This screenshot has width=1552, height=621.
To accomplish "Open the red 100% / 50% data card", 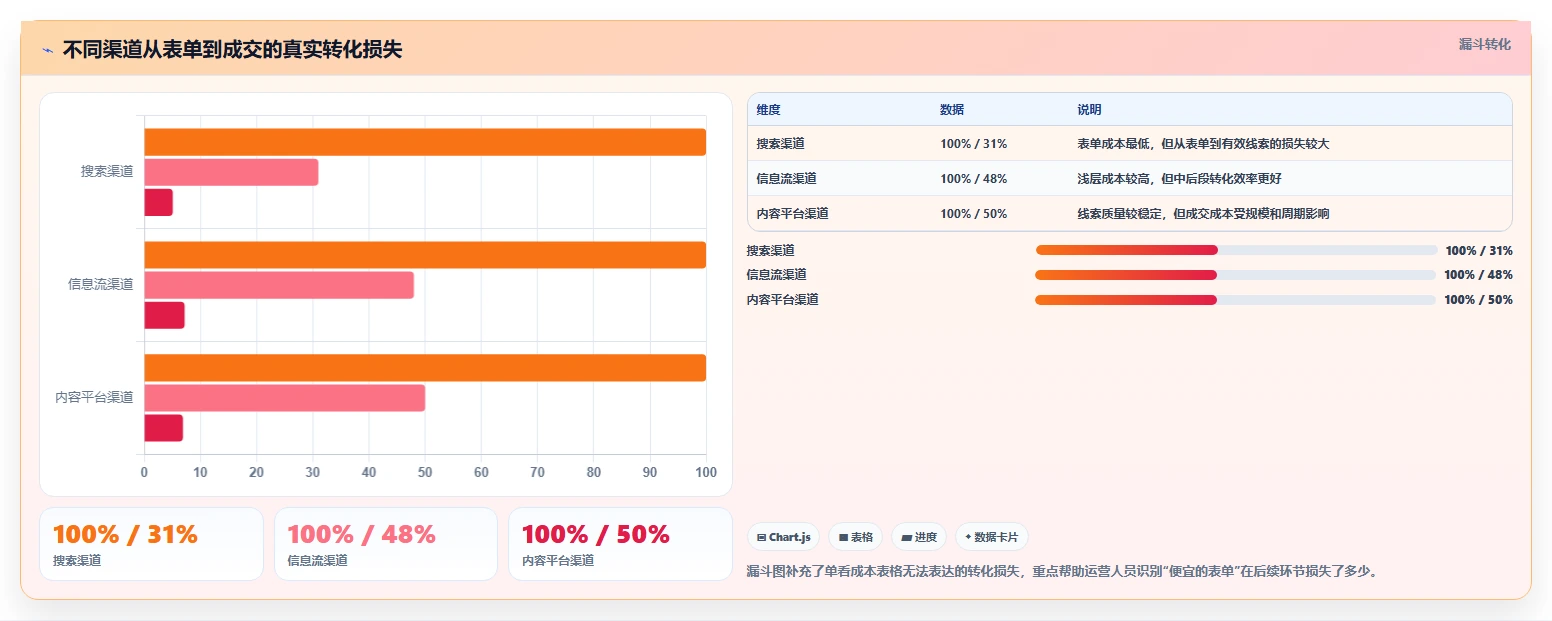I will point(620,544).
